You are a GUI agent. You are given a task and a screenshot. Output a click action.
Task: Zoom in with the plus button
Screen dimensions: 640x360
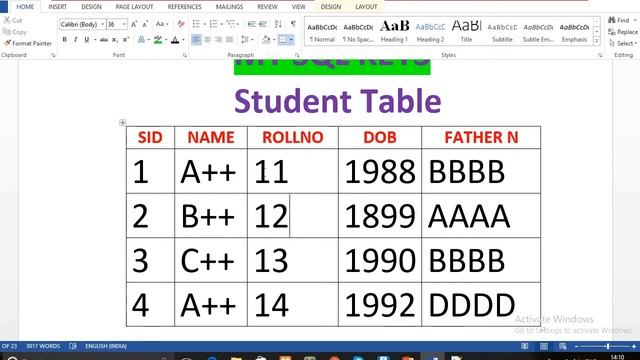click(x=634, y=346)
